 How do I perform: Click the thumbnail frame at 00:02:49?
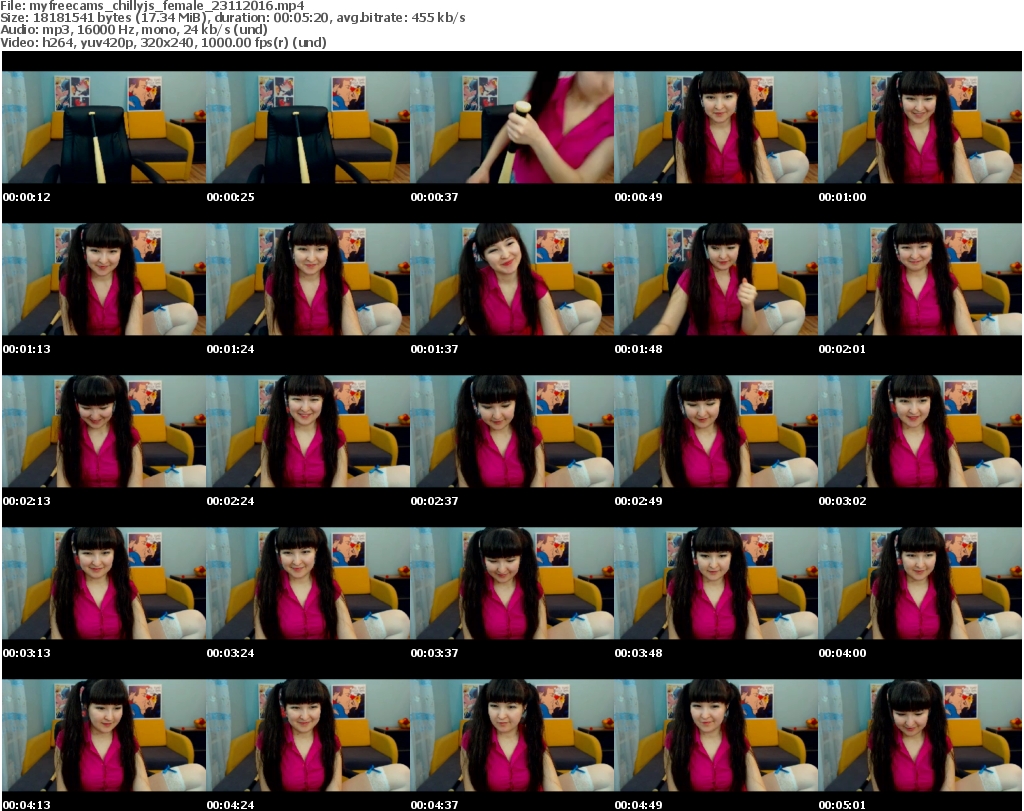click(716, 432)
